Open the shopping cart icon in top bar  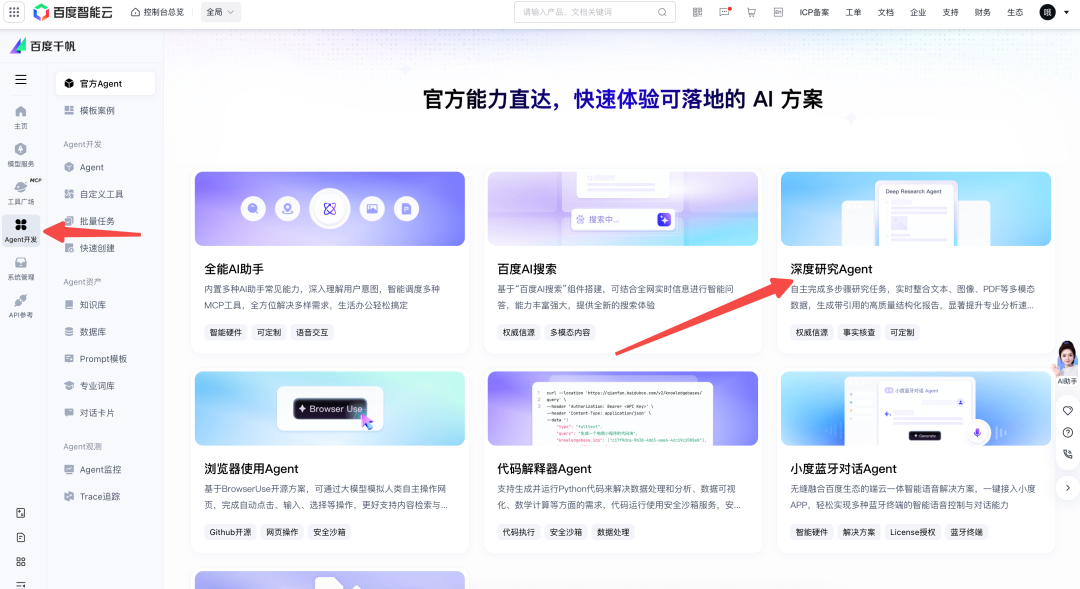tap(750, 12)
